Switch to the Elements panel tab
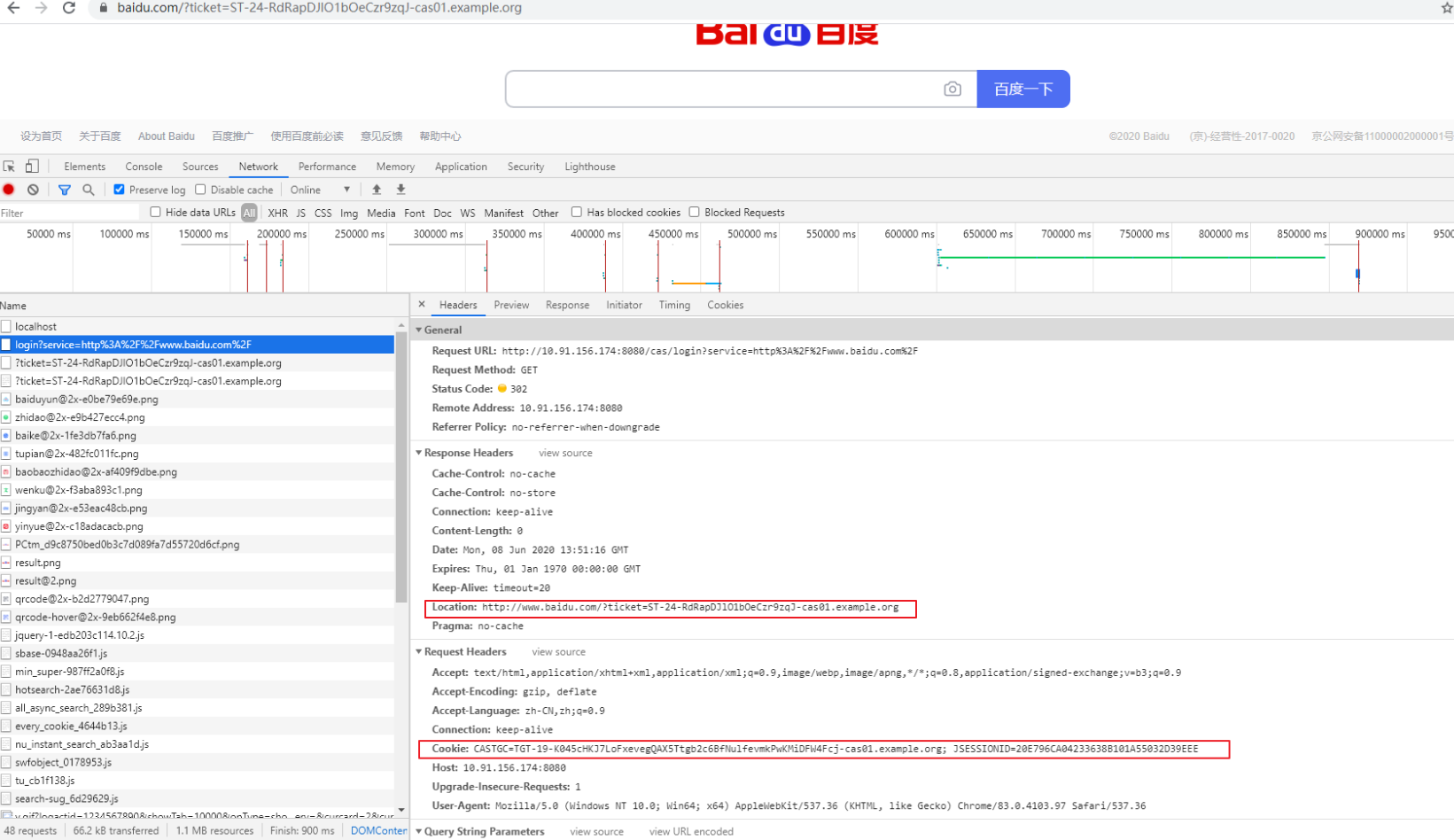The height and width of the screenshot is (840, 1454). (x=84, y=167)
